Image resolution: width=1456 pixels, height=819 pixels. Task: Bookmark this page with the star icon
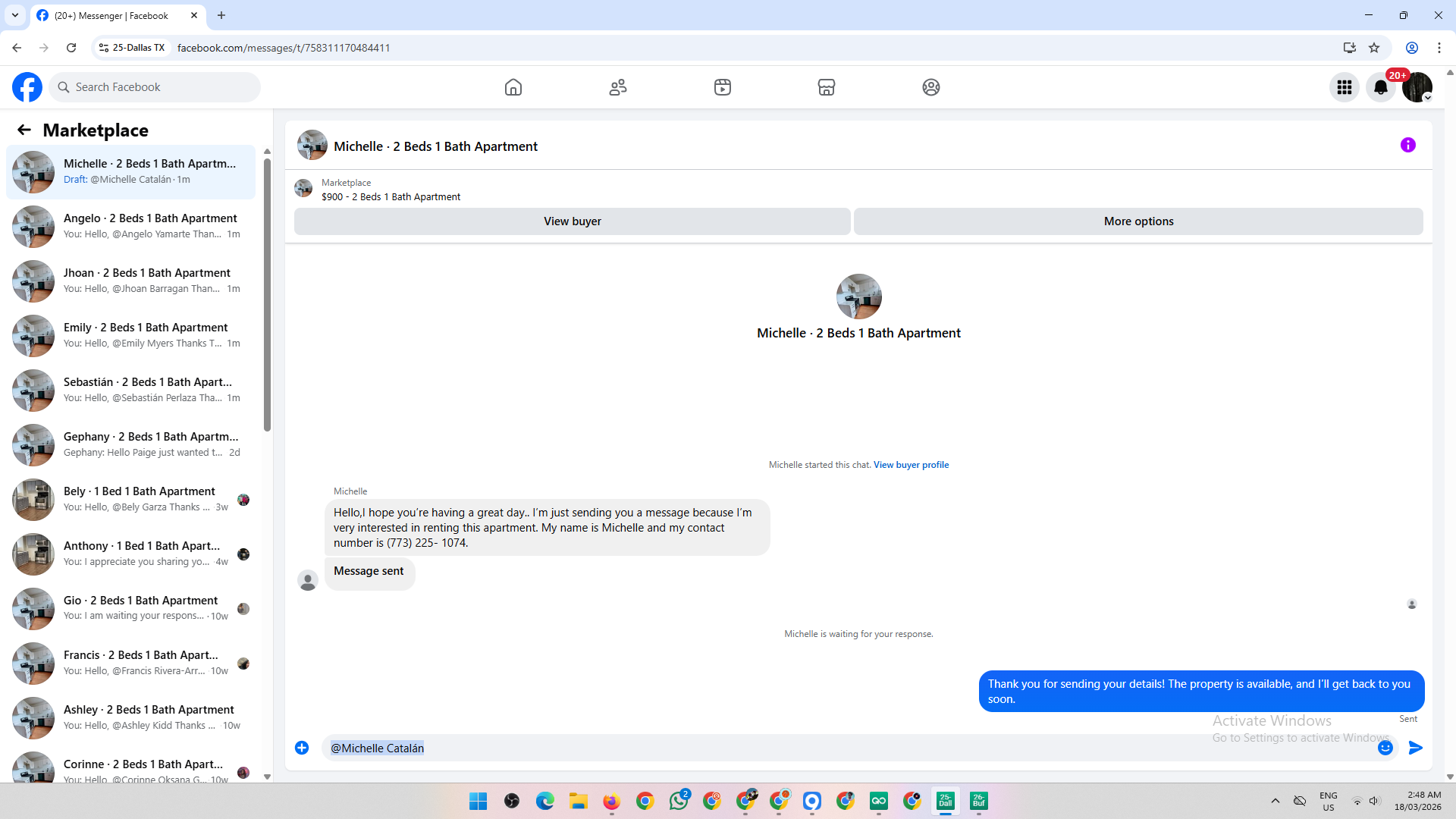coord(1374,48)
